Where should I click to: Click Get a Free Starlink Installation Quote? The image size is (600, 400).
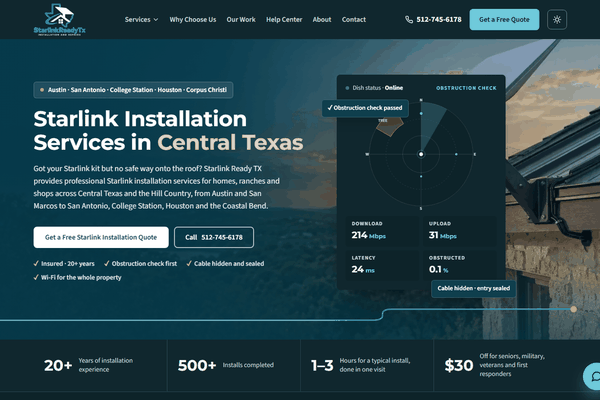coord(101,237)
